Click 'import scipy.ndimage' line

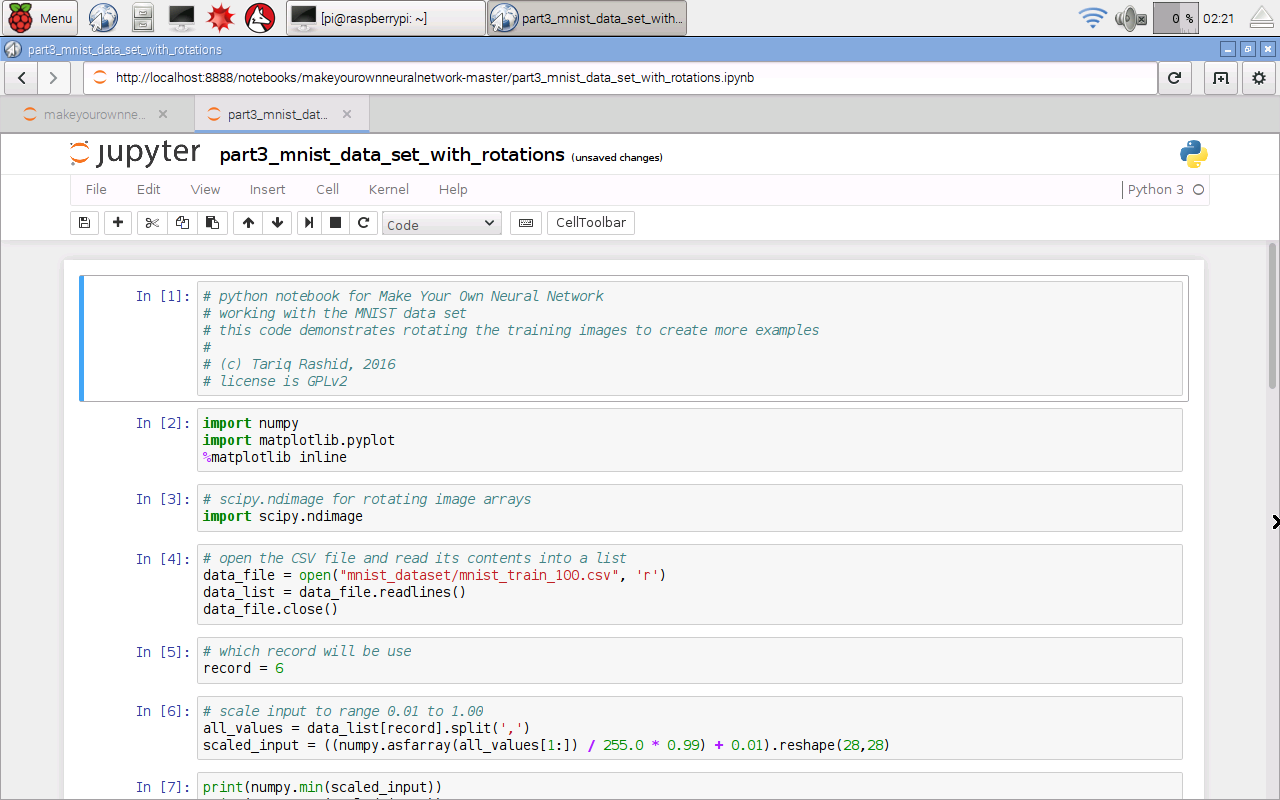[283, 516]
